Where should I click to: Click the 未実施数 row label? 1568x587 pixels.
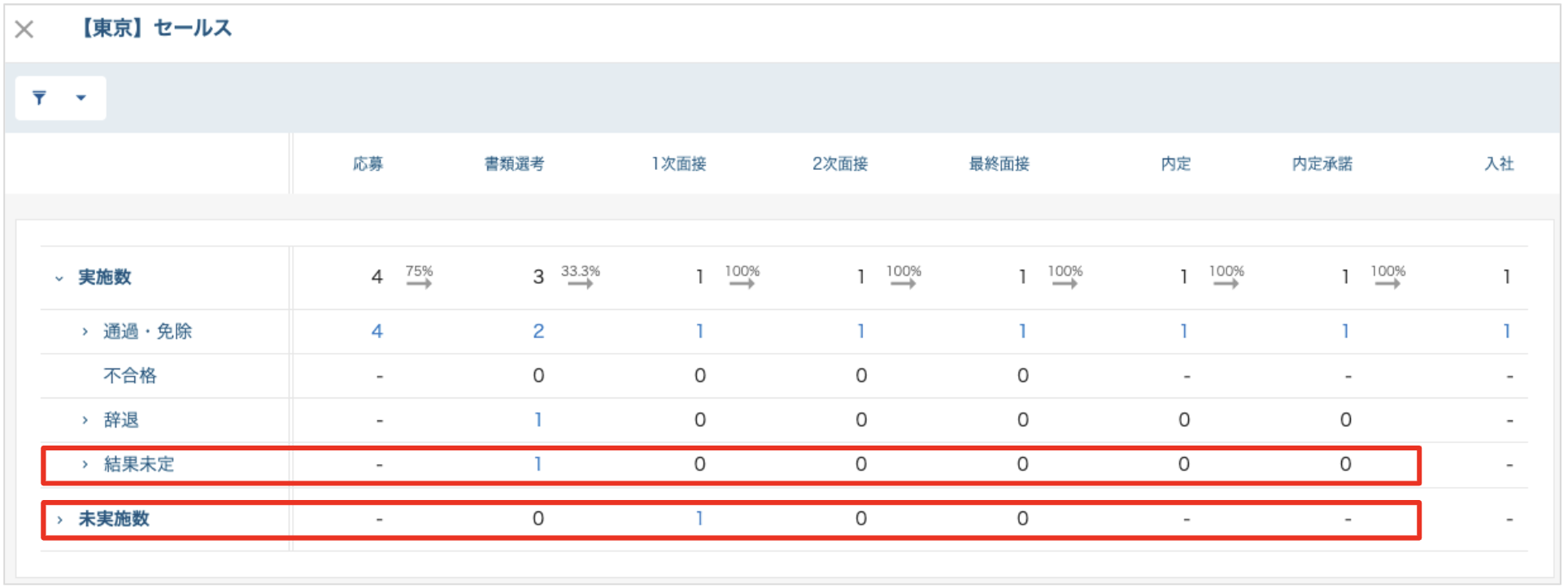coord(114,519)
